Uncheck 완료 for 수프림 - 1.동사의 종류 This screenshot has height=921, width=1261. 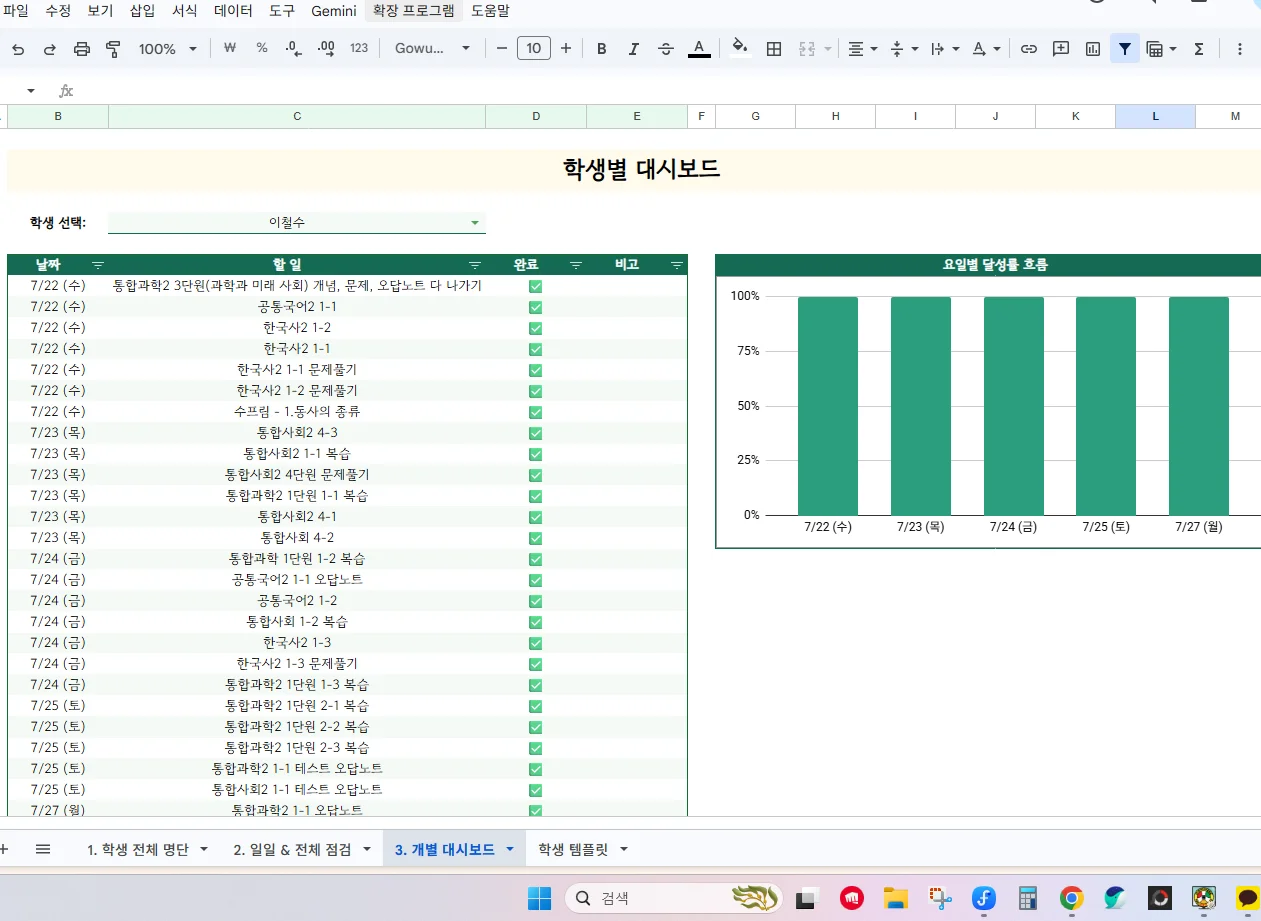click(x=535, y=412)
